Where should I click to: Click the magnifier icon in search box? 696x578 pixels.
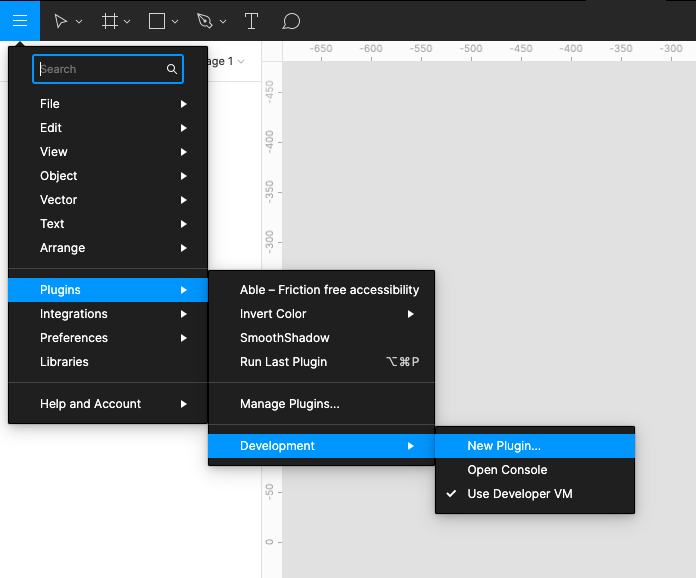(x=172, y=69)
